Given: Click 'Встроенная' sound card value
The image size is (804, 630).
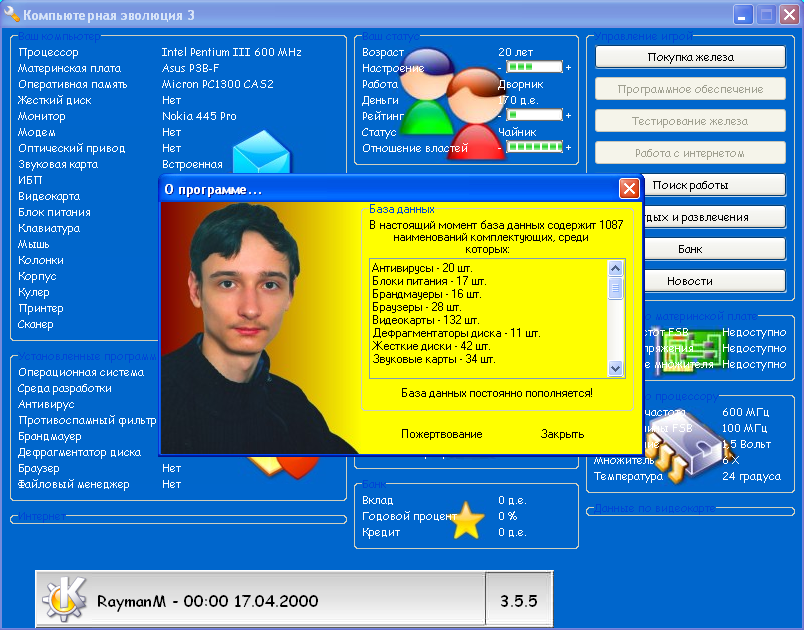Looking at the screenshot, I should coord(192,164).
